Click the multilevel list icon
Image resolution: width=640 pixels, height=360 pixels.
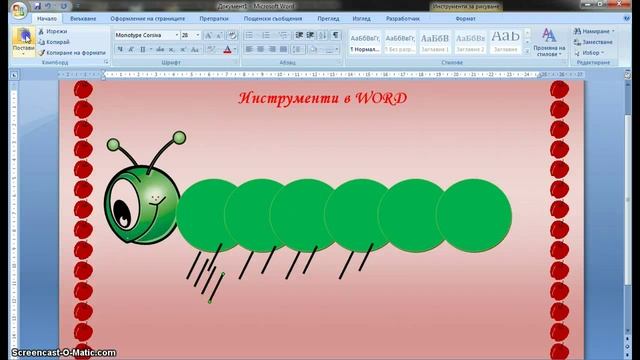pyautogui.click(x=283, y=36)
